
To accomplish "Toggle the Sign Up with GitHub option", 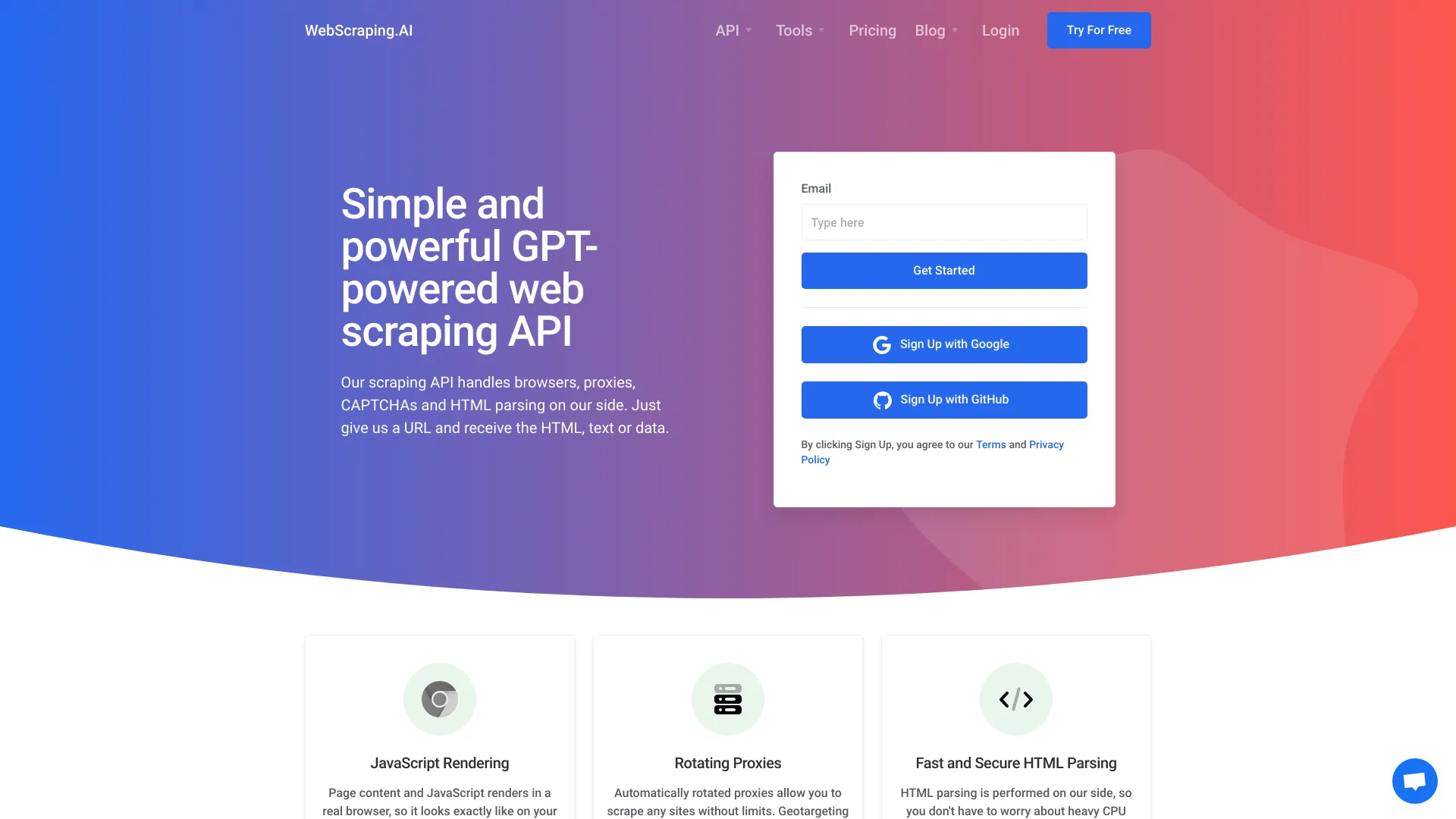I will click(944, 399).
